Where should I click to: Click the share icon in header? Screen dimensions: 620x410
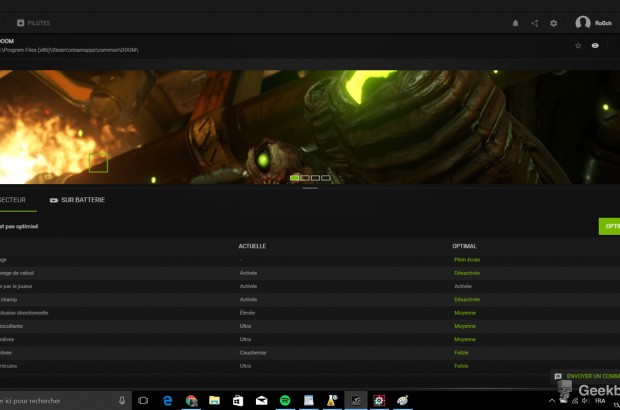(535, 23)
